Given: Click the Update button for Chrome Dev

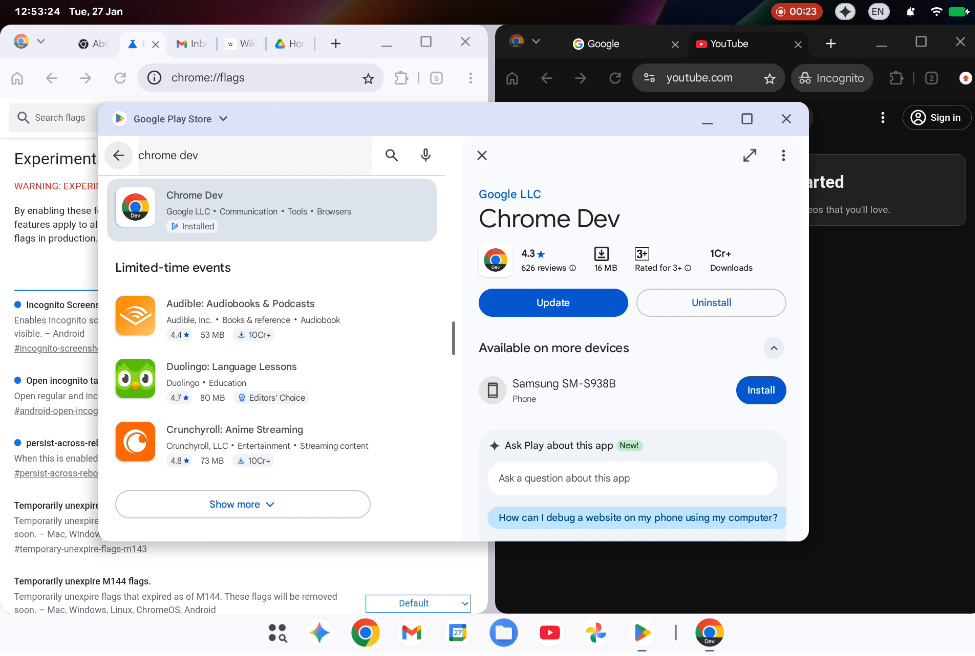Looking at the screenshot, I should 553,303.
